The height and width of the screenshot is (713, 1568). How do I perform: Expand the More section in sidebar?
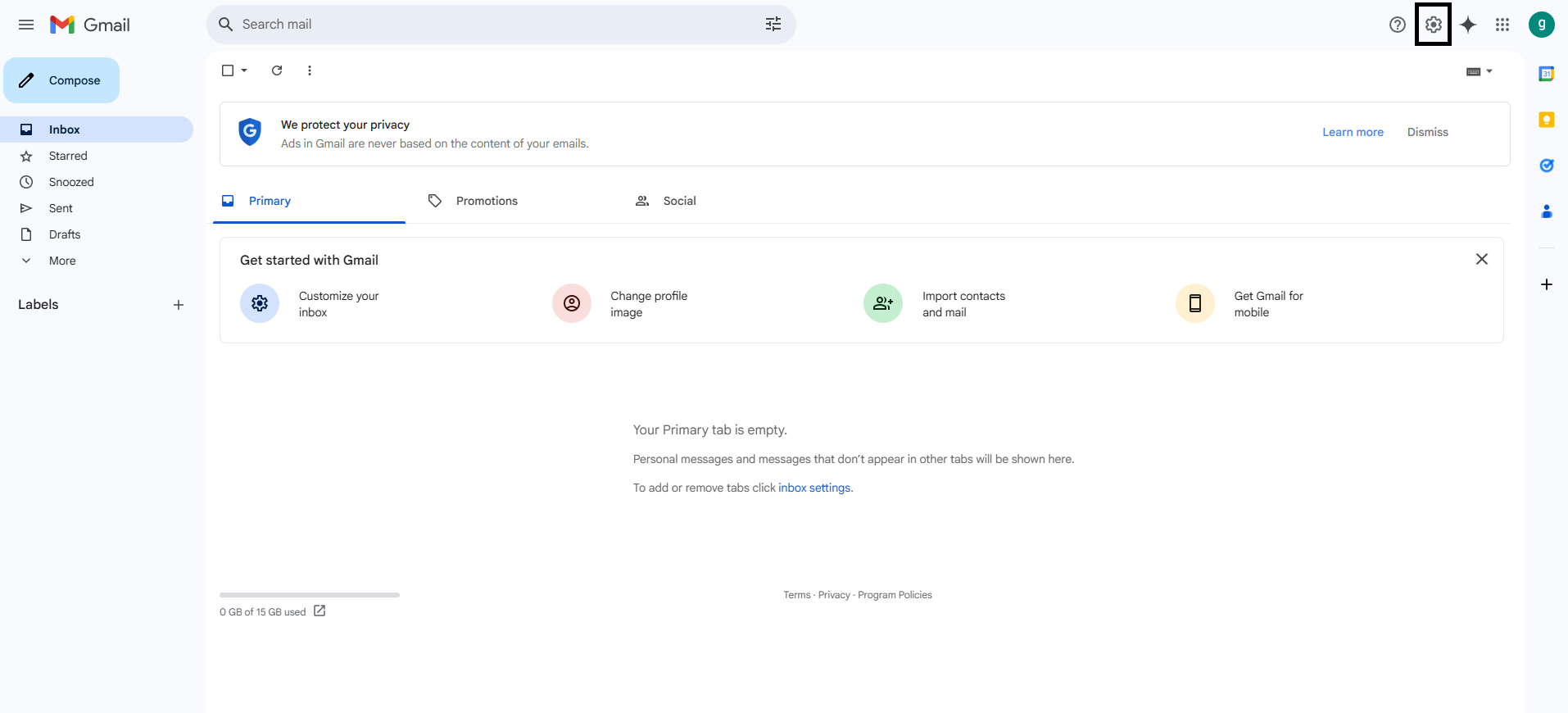(61, 261)
